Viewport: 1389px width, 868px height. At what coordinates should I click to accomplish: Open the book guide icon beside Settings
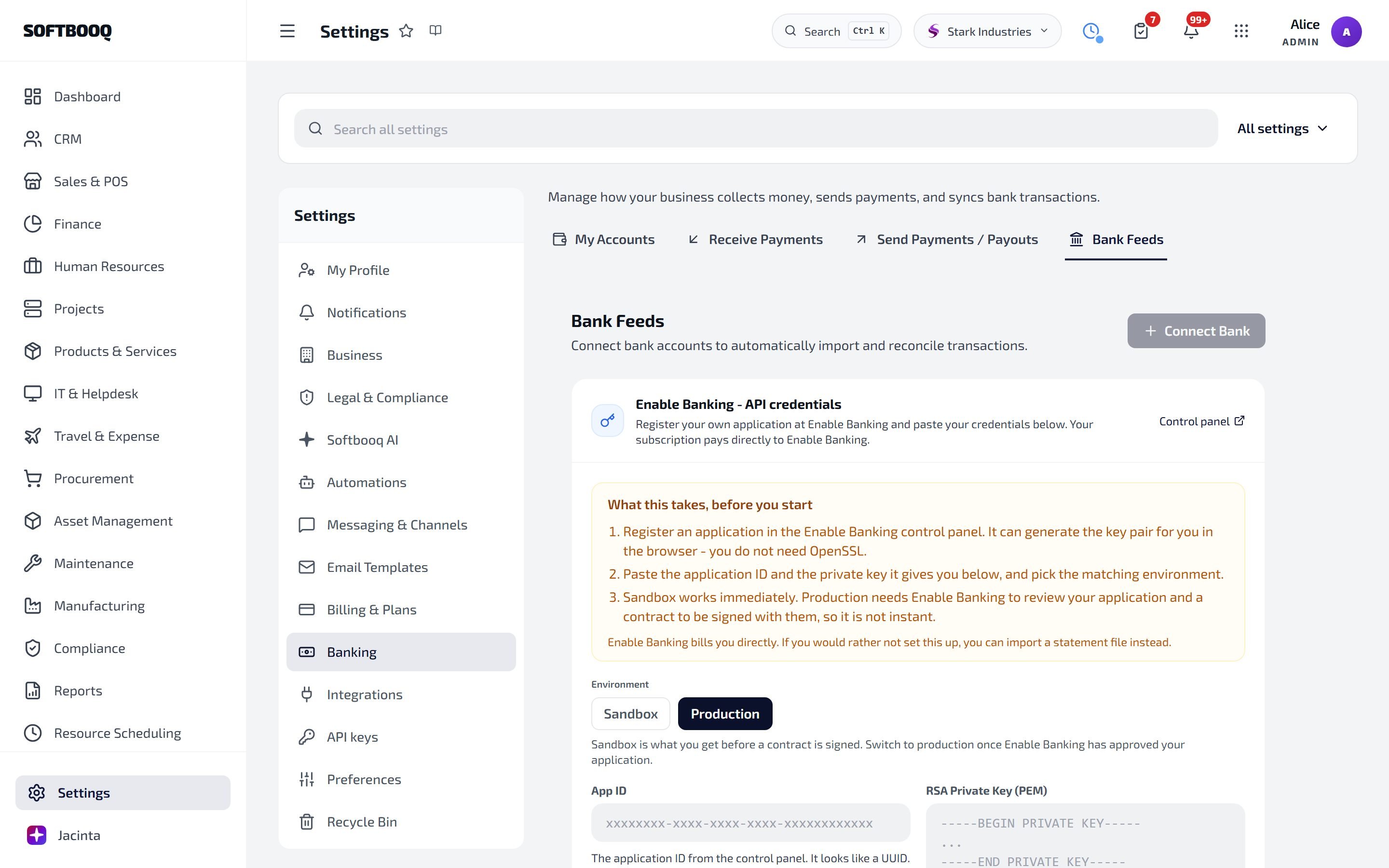(435, 30)
